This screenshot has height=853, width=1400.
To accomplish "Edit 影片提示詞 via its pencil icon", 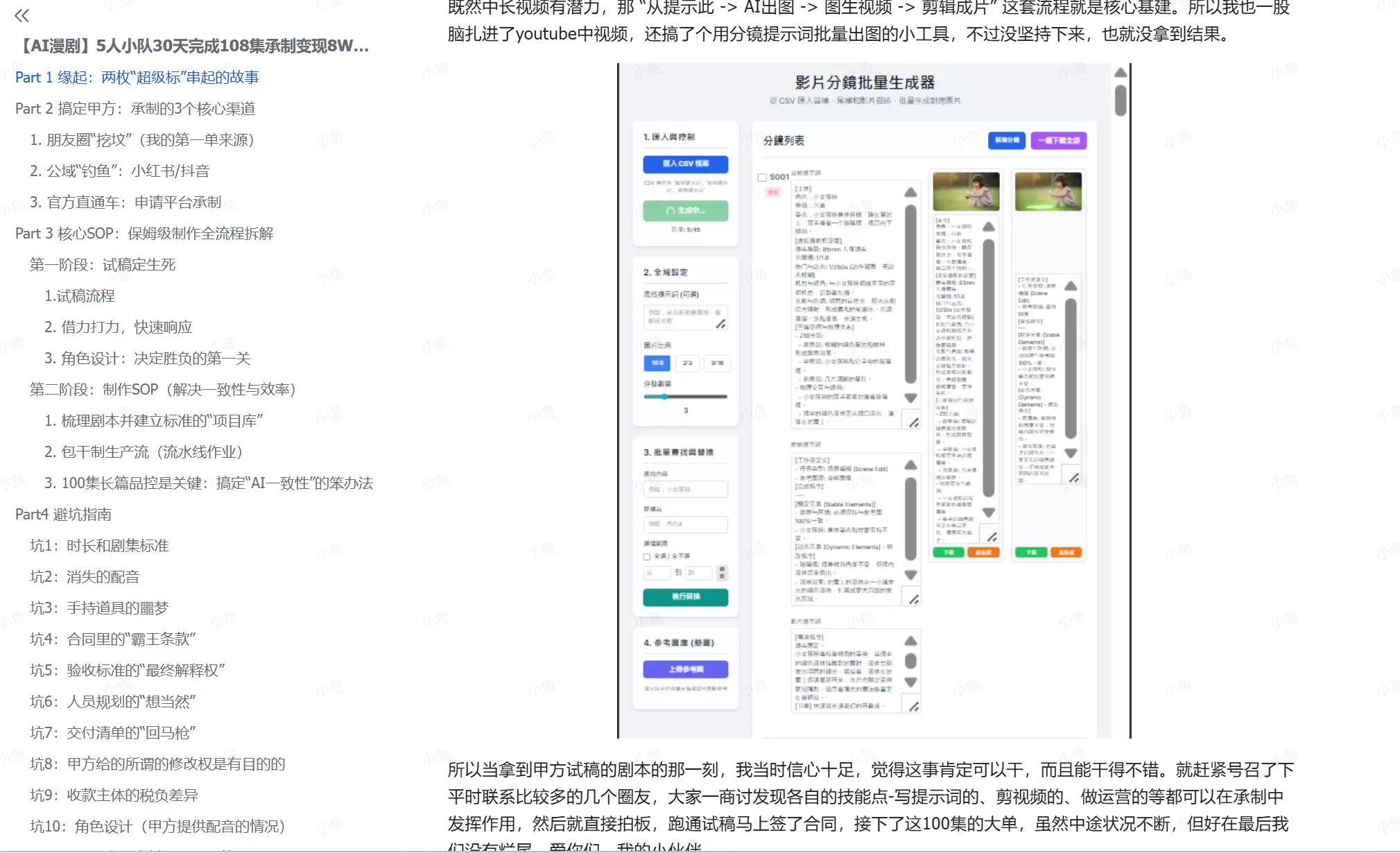I will point(915,706).
